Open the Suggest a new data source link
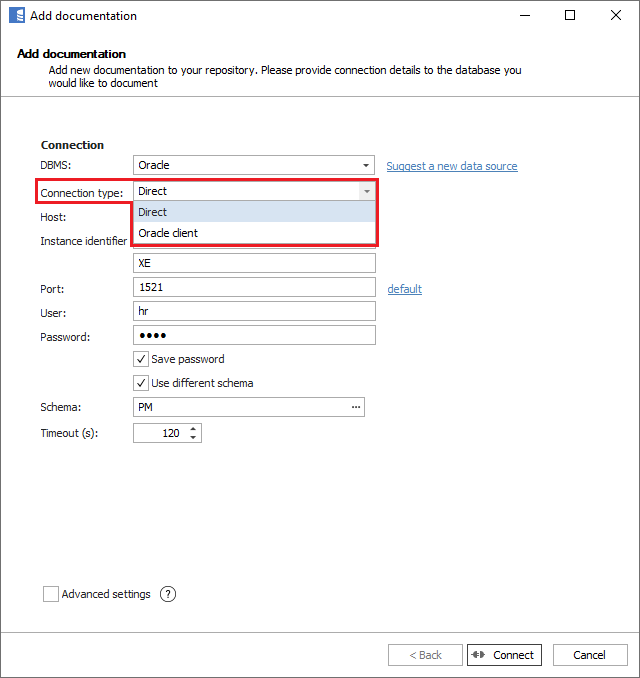Screen dimensions: 640x678 (x=452, y=166)
